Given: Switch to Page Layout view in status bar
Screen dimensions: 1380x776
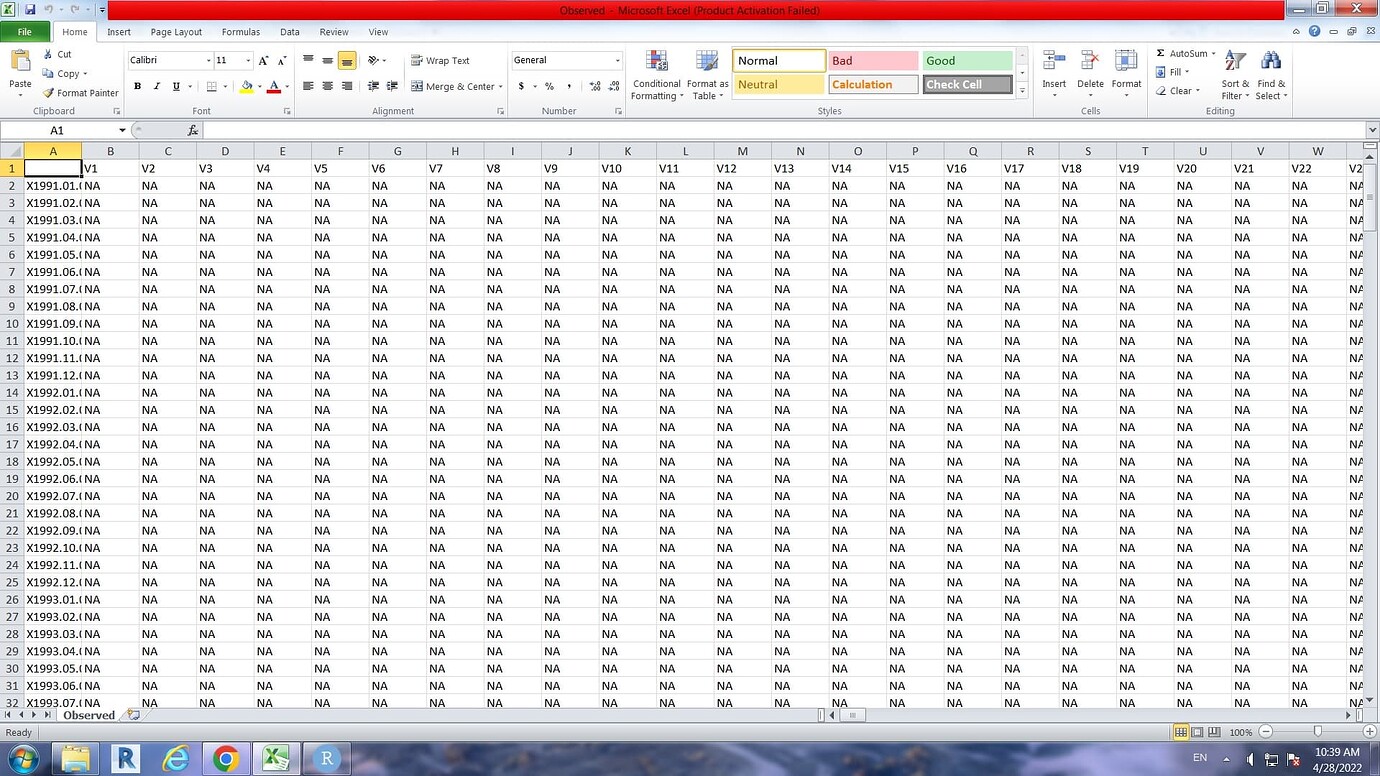Looking at the screenshot, I should [x=1197, y=732].
